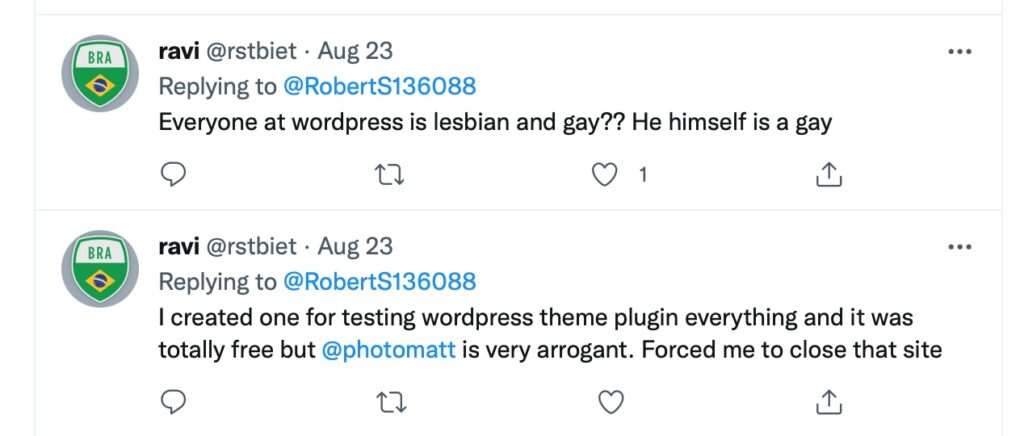Reply to the first tweet about wordpress
Image resolution: width=1024 pixels, height=436 pixels.
pyautogui.click(x=174, y=175)
